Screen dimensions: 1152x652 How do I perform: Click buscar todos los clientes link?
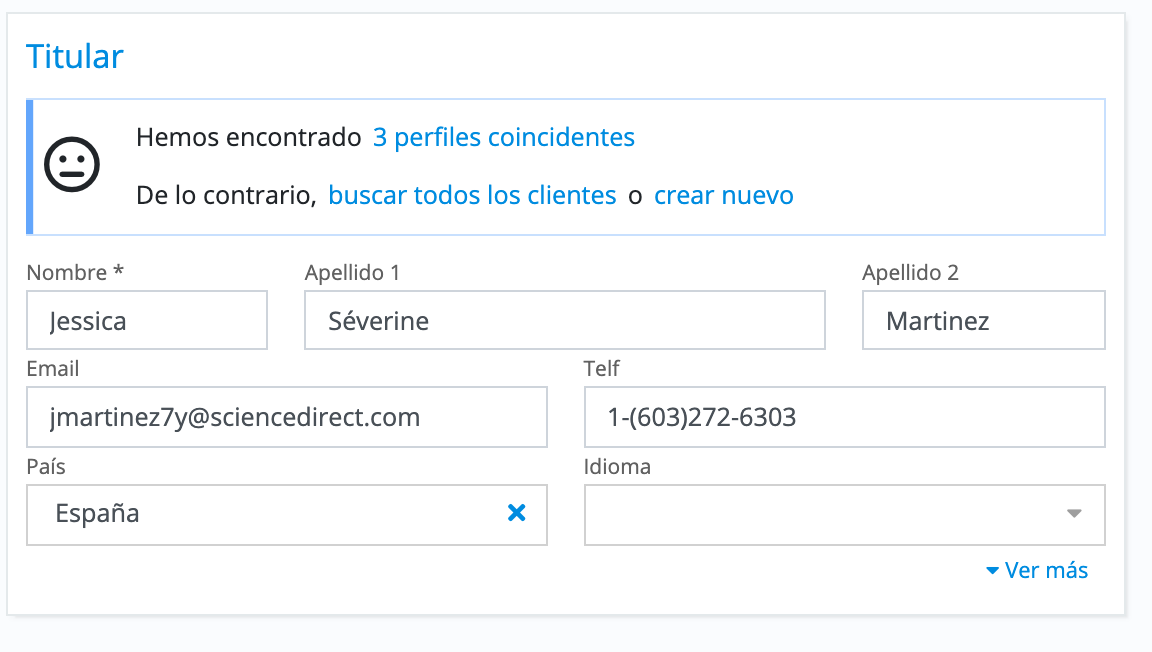(472, 195)
